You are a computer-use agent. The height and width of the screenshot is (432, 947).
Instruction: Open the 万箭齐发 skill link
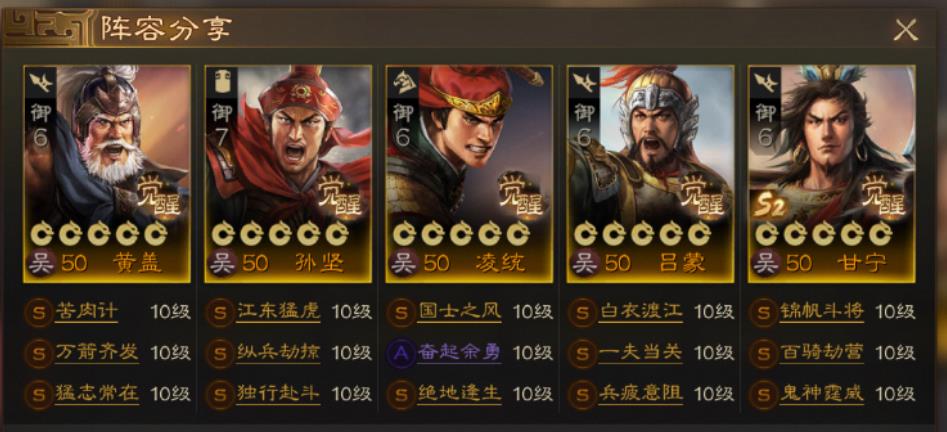(x=97, y=353)
